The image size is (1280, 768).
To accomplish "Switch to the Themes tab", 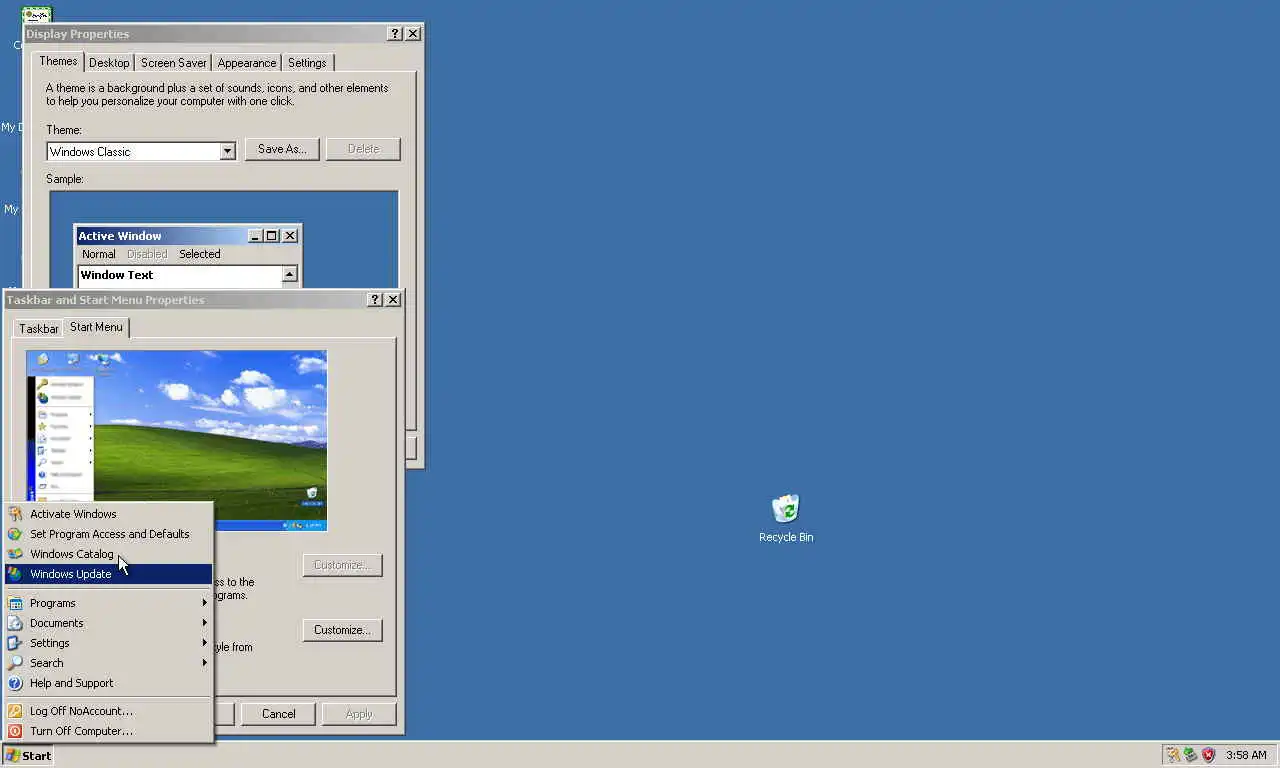I will (58, 61).
